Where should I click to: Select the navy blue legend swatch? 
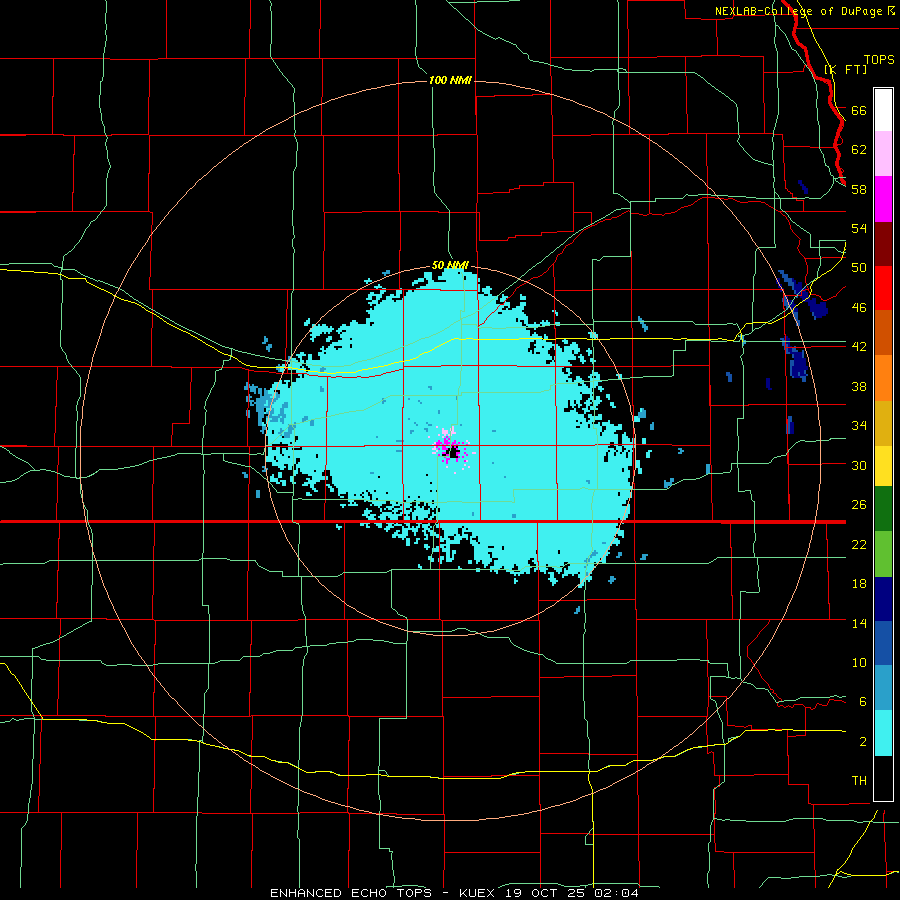click(883, 600)
